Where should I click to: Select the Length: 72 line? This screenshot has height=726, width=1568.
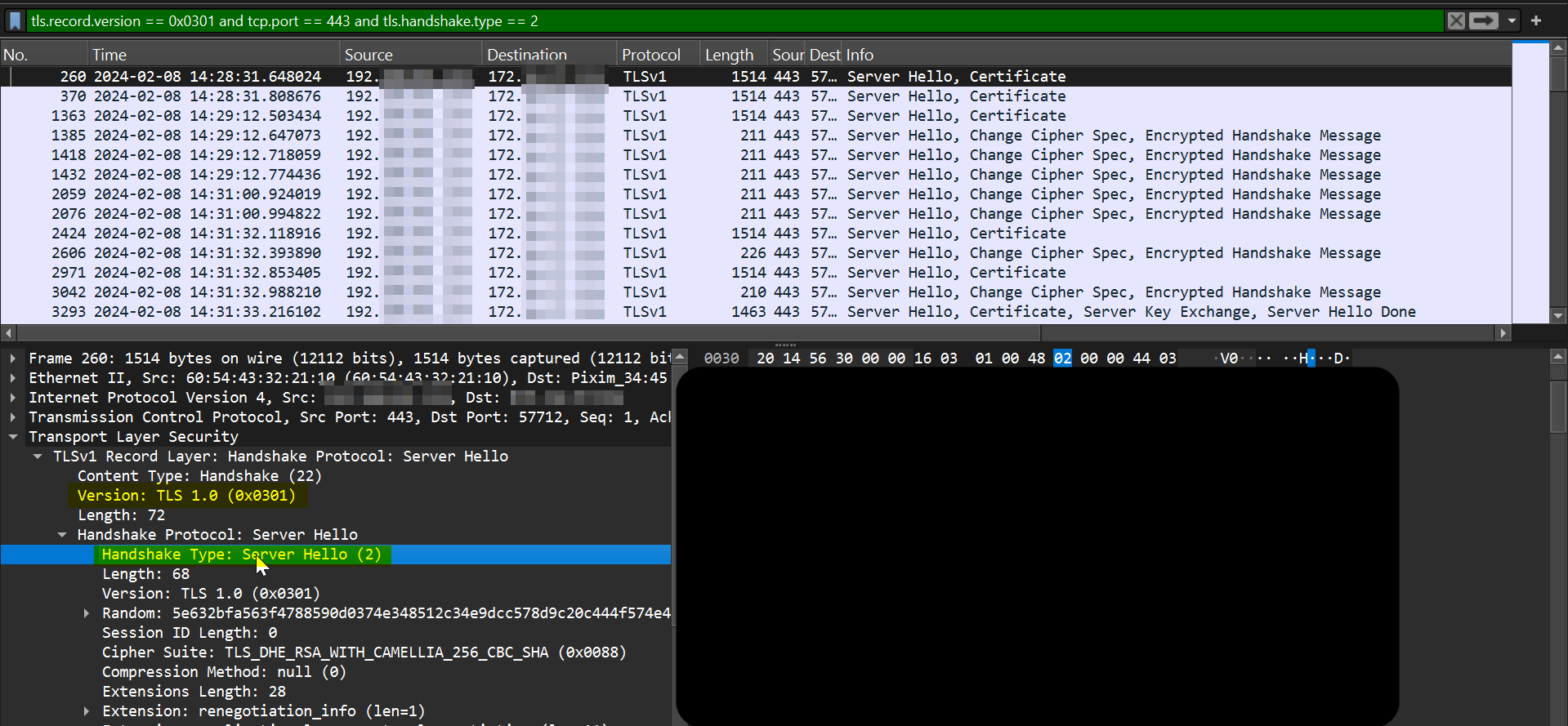121,514
